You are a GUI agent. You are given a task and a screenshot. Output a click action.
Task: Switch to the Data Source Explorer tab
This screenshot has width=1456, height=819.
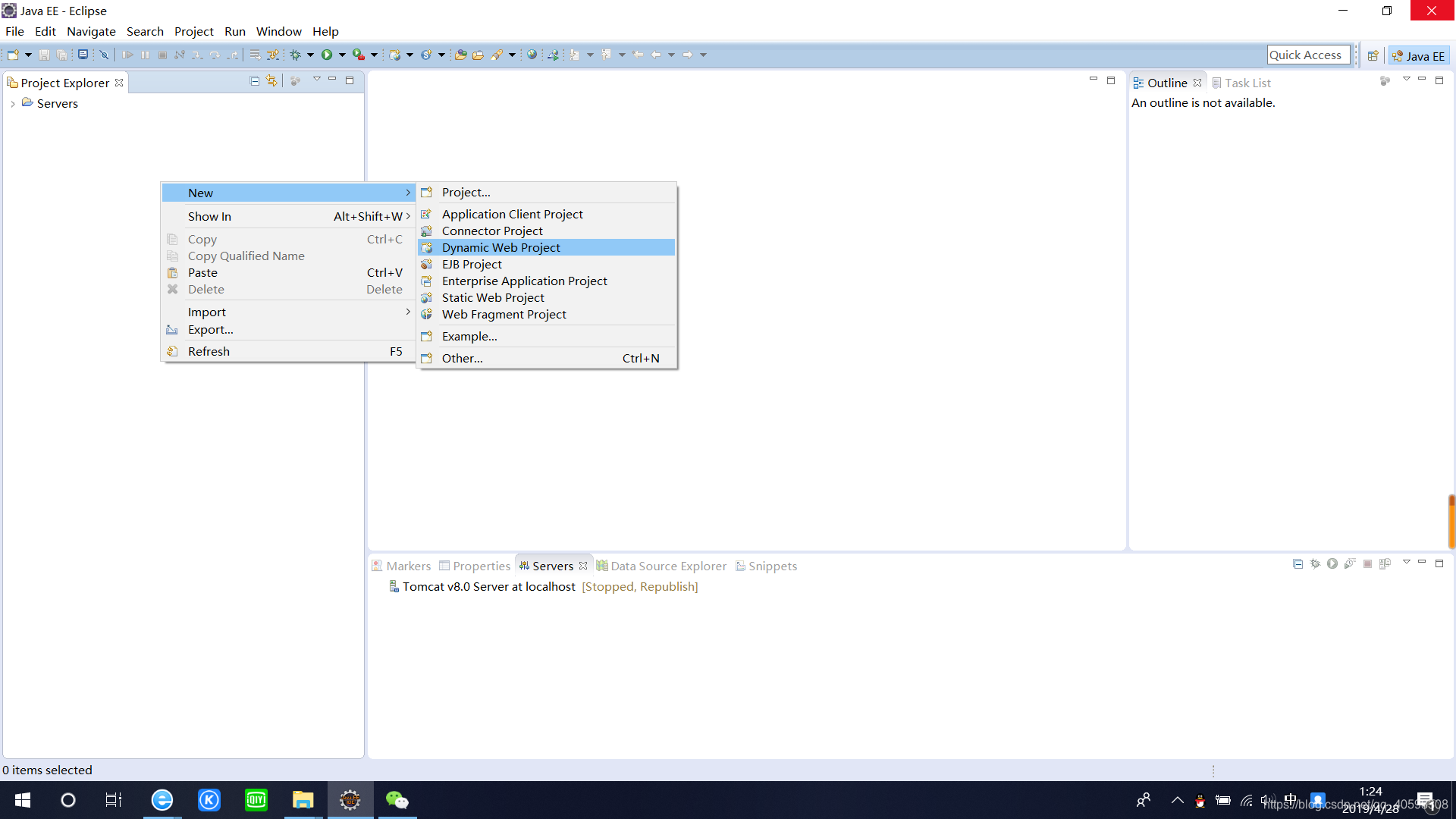click(x=661, y=566)
